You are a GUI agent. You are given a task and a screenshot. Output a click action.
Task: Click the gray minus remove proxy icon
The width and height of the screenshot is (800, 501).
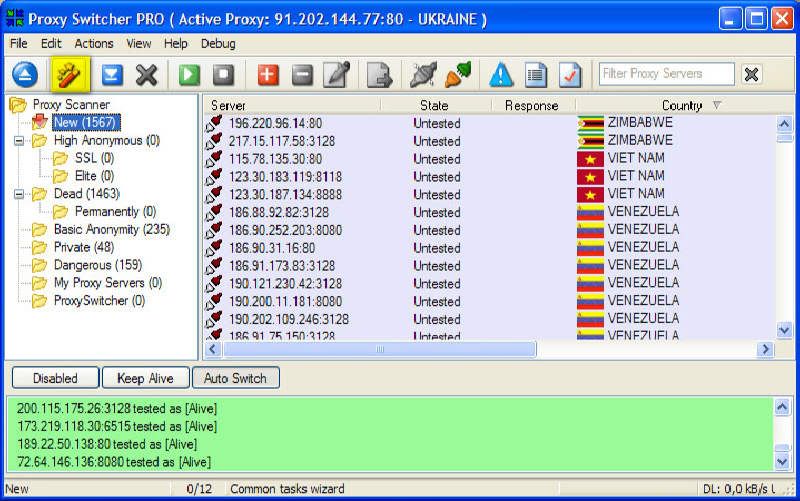[x=302, y=75]
